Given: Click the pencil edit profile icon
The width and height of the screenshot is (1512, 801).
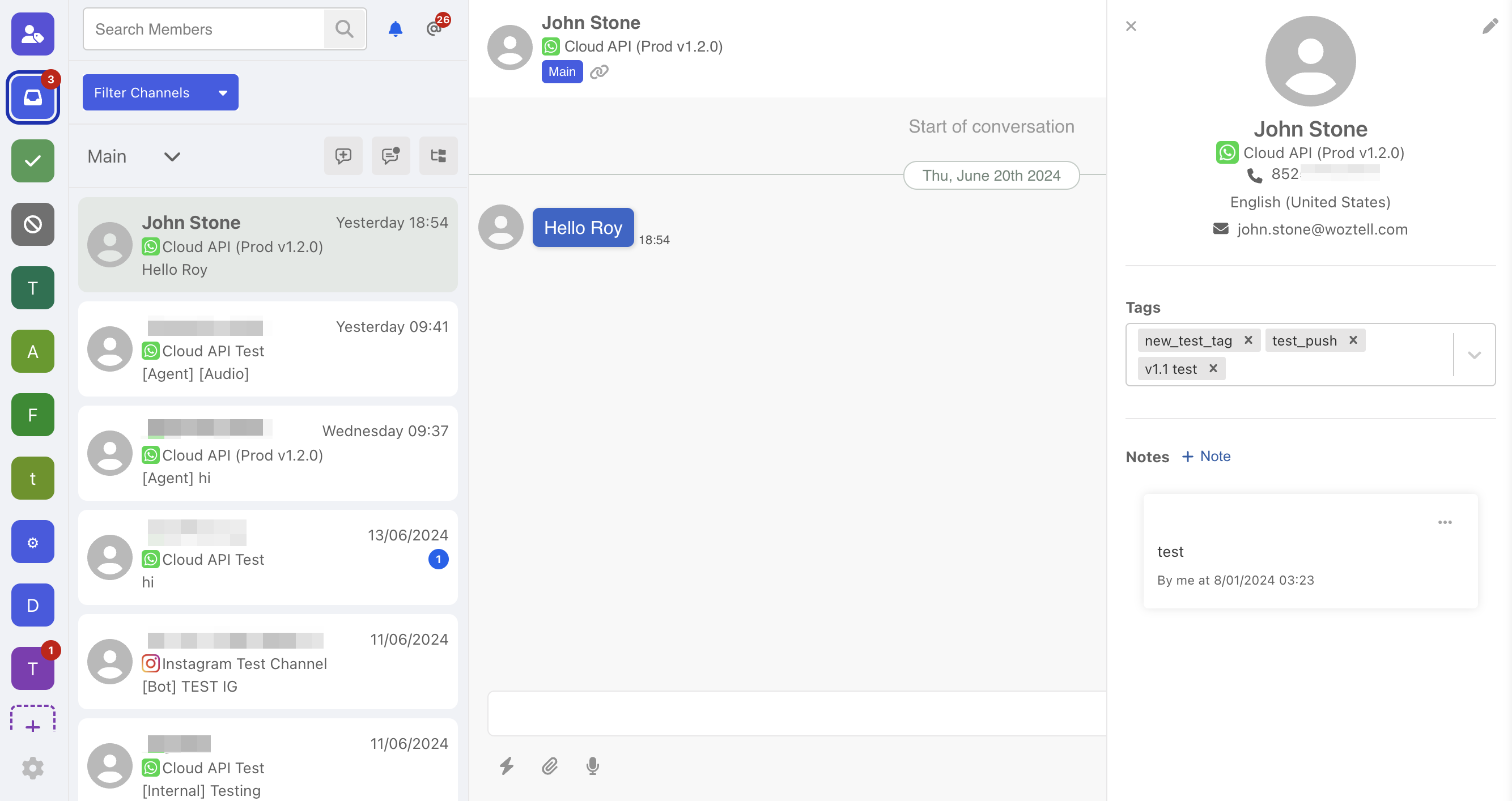Looking at the screenshot, I should (x=1490, y=27).
